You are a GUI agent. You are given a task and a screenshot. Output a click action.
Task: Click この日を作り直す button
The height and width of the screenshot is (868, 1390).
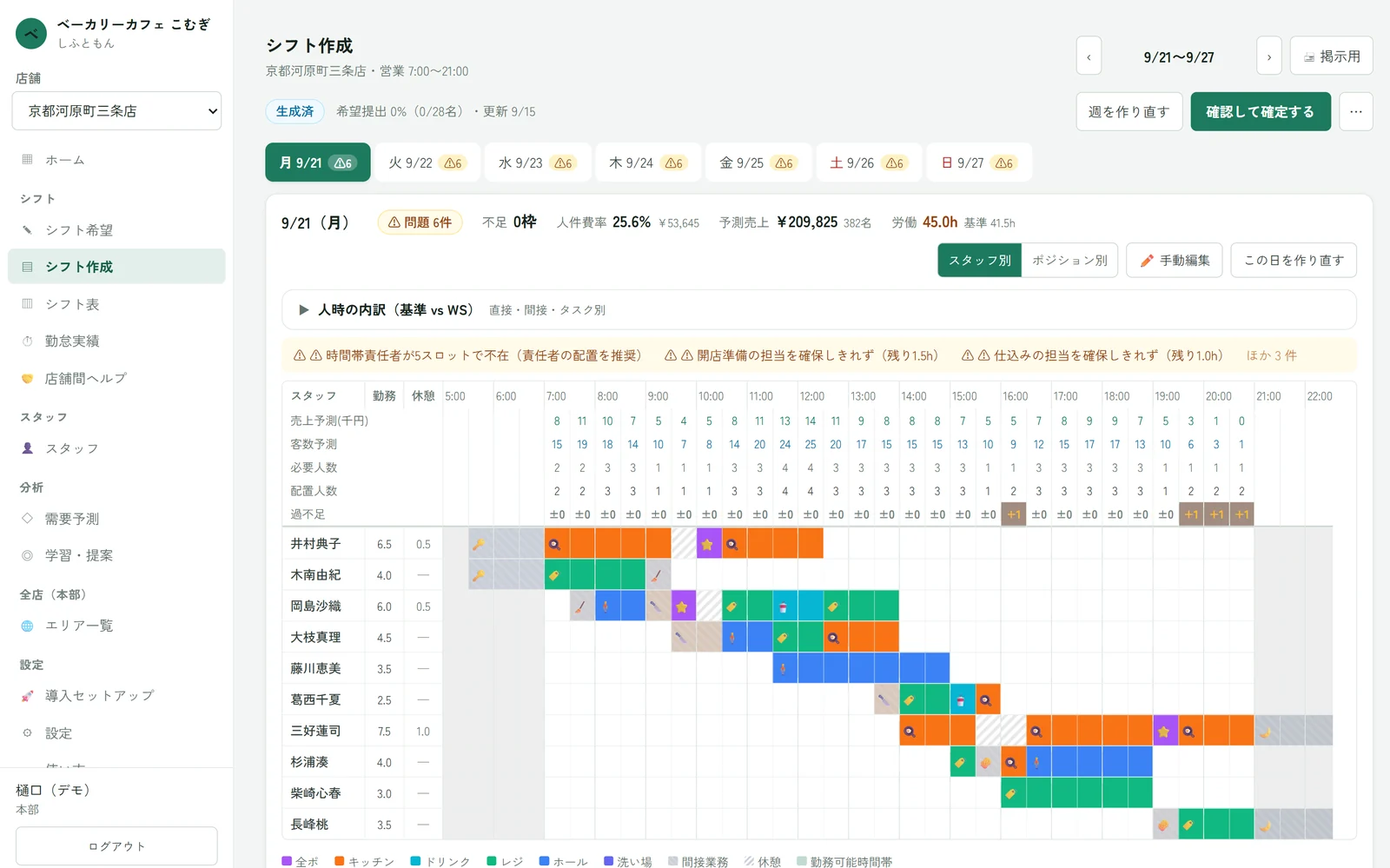(x=1294, y=260)
